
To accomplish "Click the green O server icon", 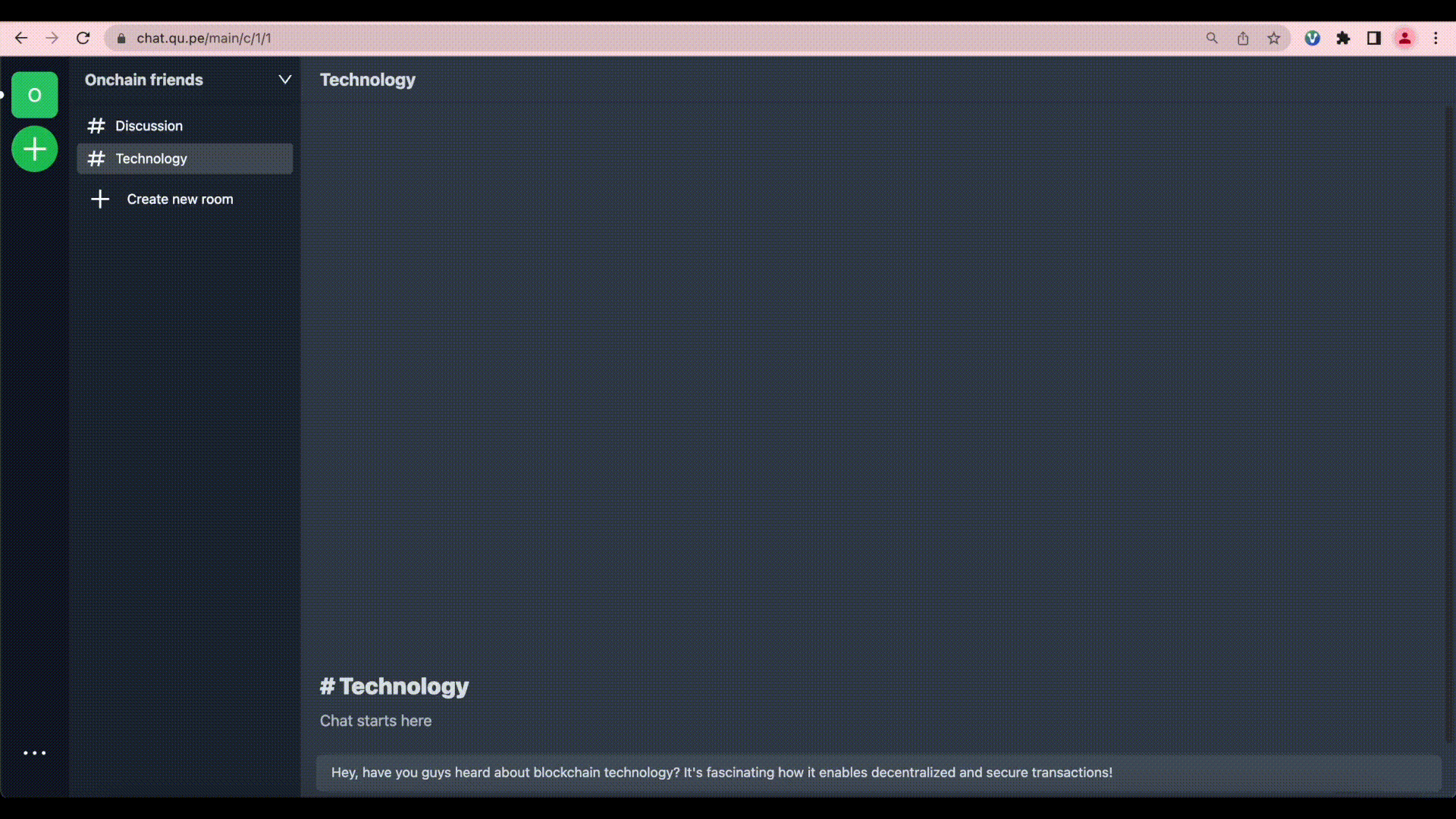I will [34, 95].
